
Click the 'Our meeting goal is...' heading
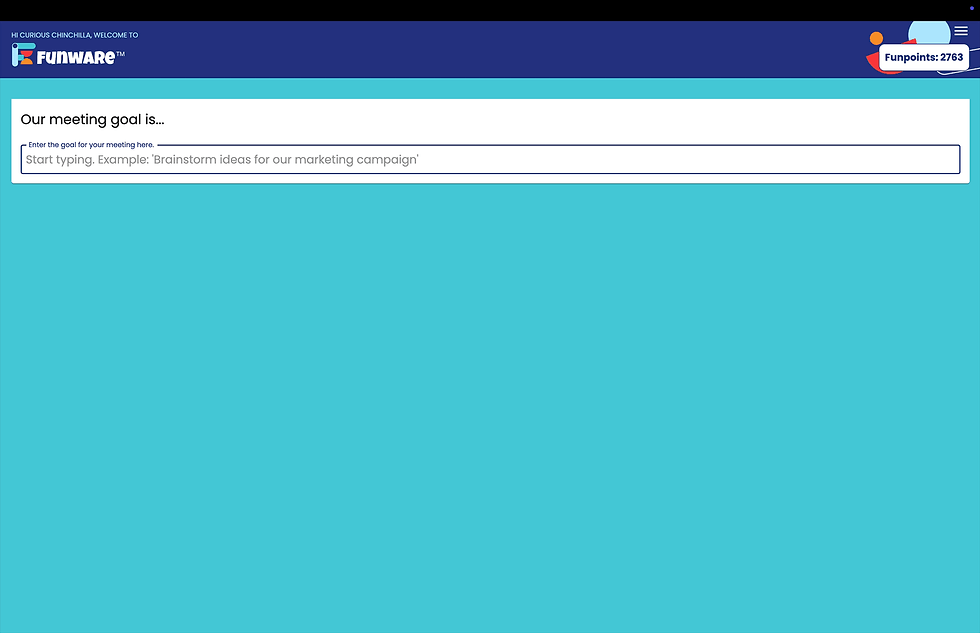(90, 119)
